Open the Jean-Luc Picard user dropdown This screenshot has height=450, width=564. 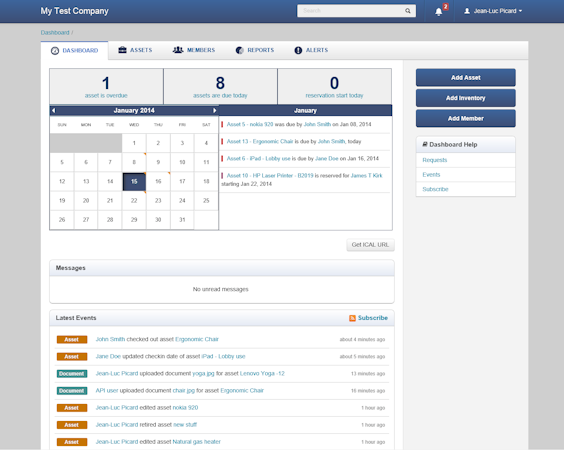click(493, 11)
